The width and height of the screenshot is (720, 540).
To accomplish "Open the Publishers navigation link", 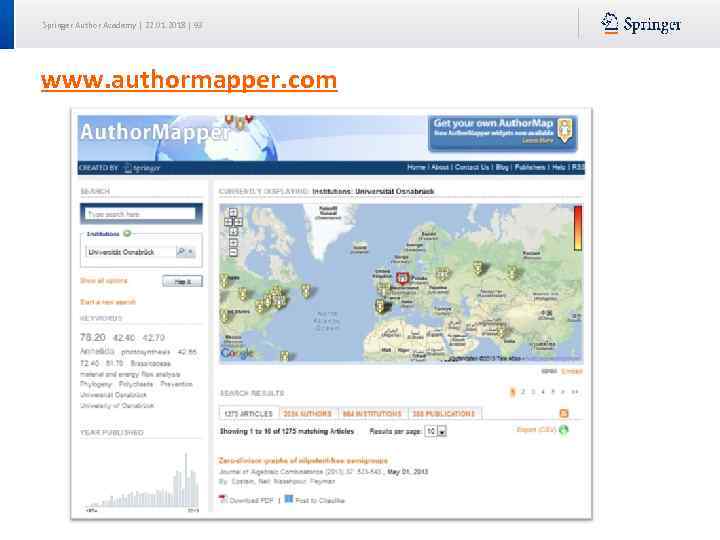I will point(530,167).
